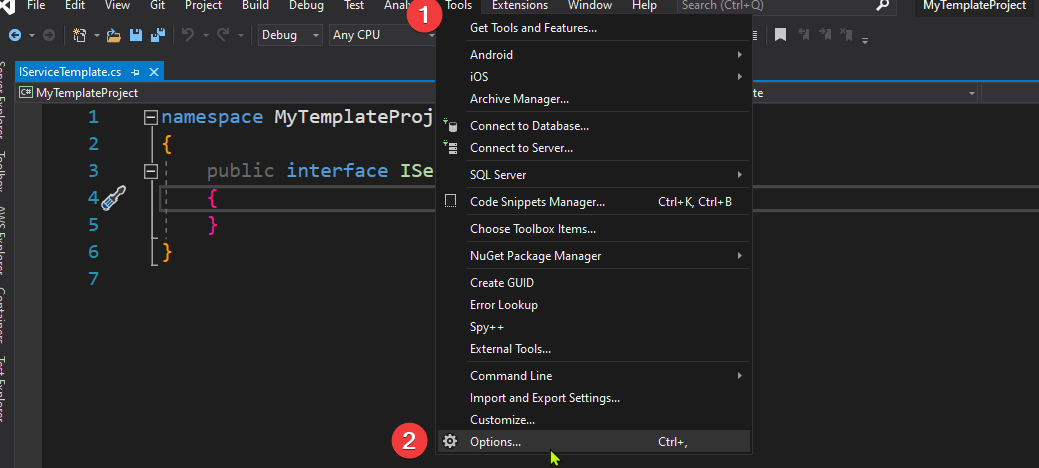
Task: Open the Build menu
Action: [x=255, y=5]
